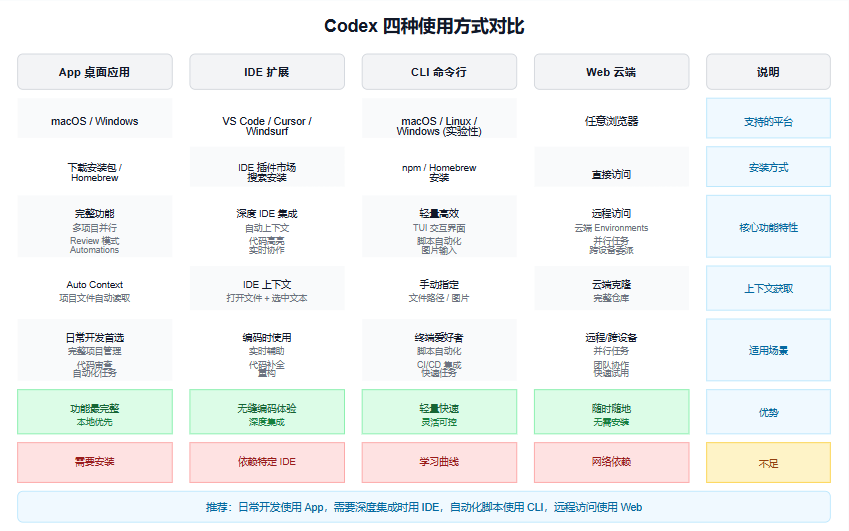Select the "上下文获取" label box
Viewport: 849px width, 531px height.
point(768,288)
